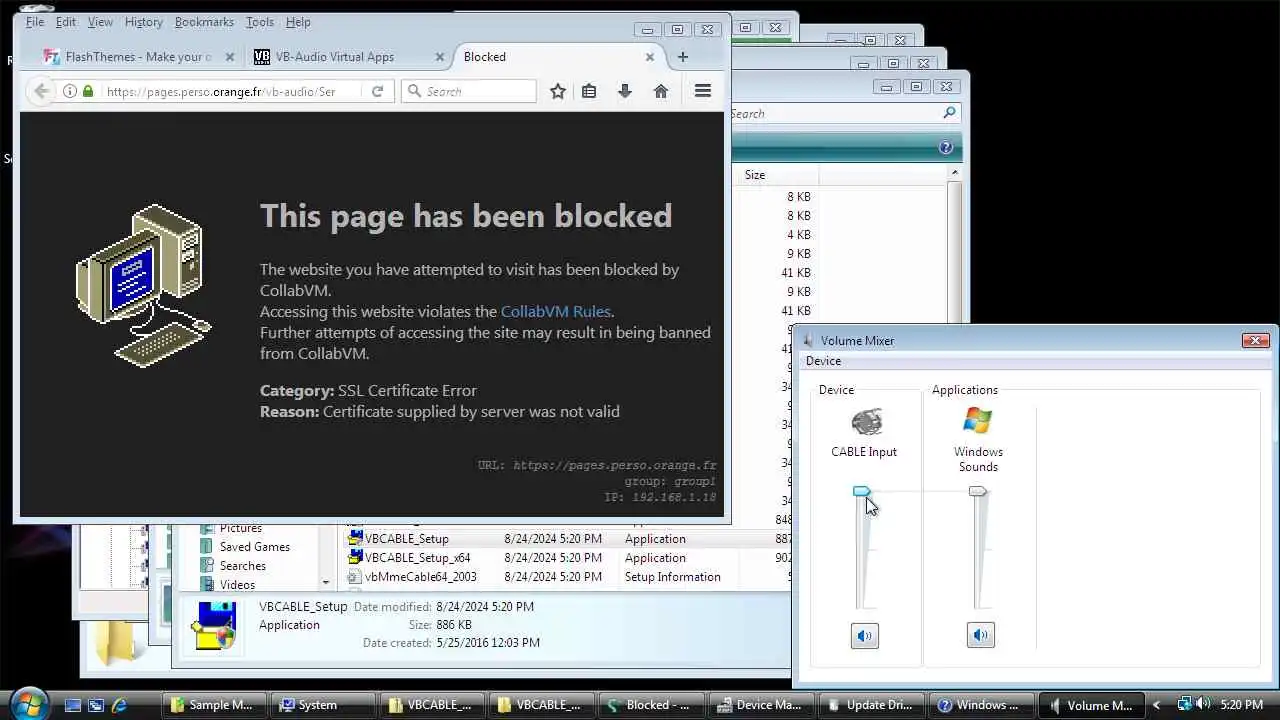Open the Firefox hamburger menu
The height and width of the screenshot is (720, 1280).
pos(703,91)
